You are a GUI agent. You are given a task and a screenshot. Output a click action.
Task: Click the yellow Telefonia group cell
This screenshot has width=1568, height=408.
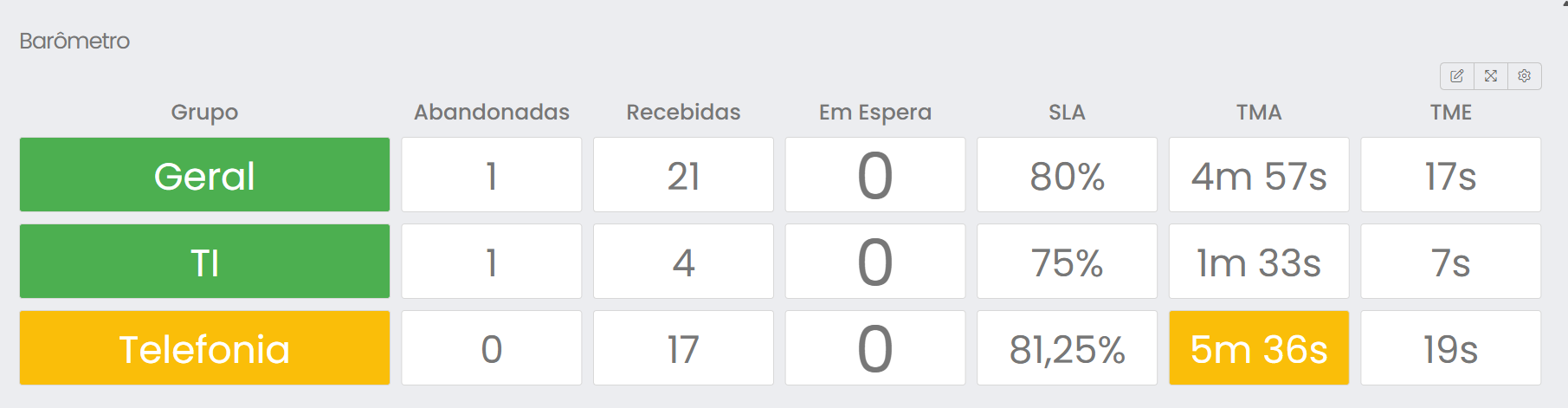tap(204, 348)
